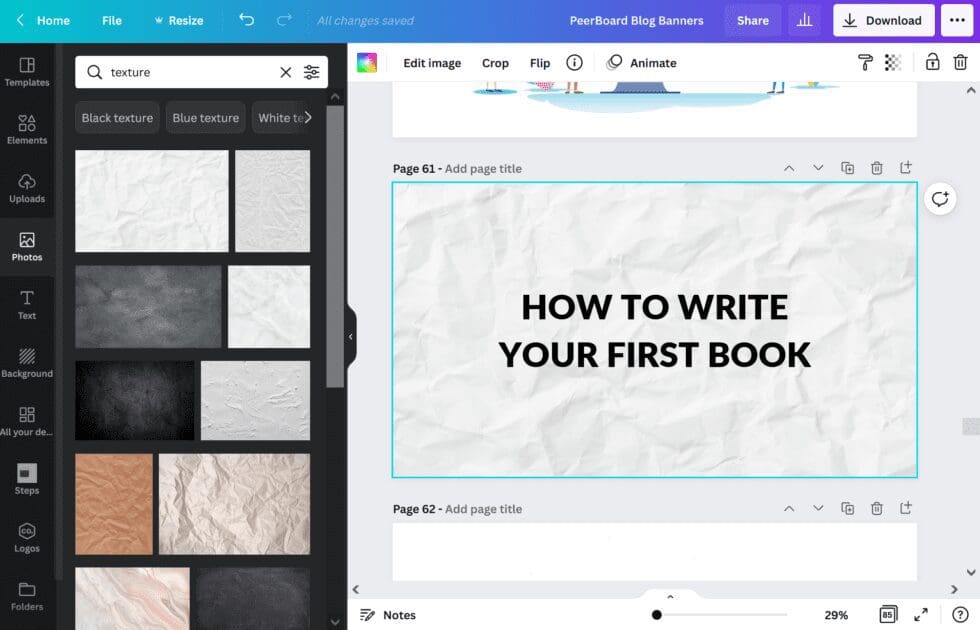Toggle presenter fullscreen view
This screenshot has width=980, height=630.
pos(922,615)
